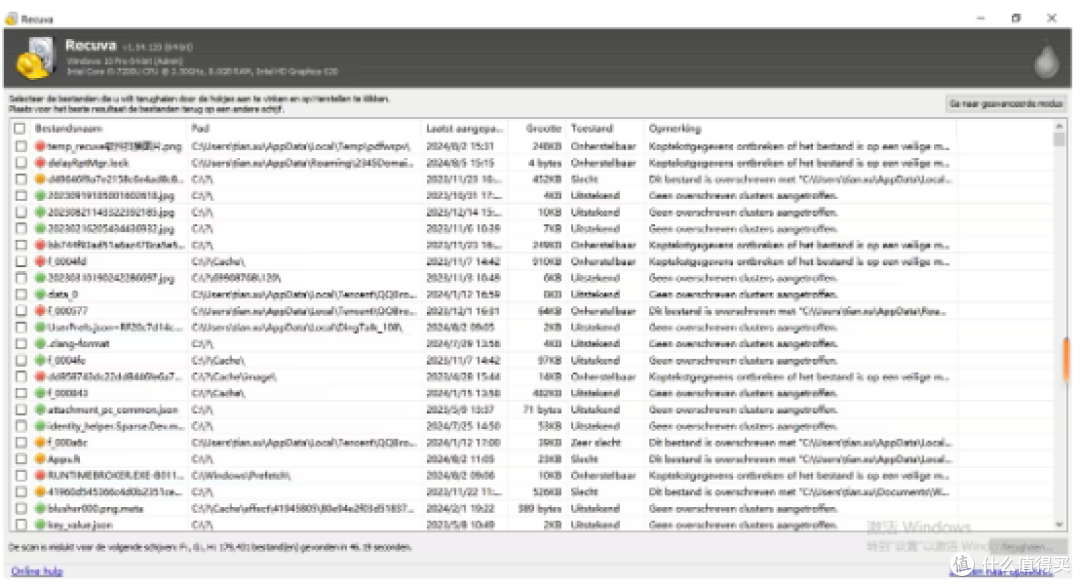Click the '4 bytes' size cell

coord(545,163)
